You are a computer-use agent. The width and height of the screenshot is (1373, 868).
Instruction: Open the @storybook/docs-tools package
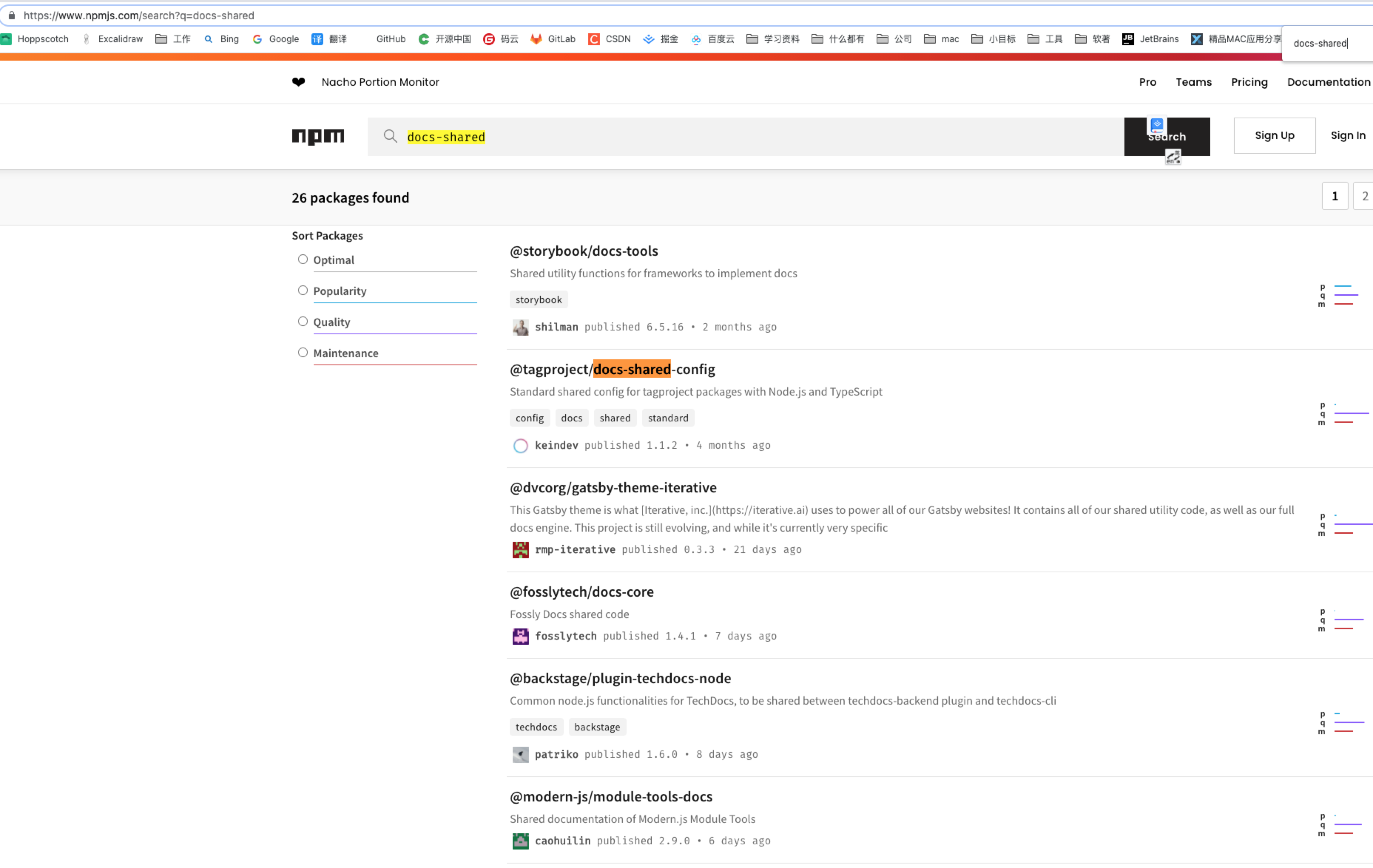(583, 251)
